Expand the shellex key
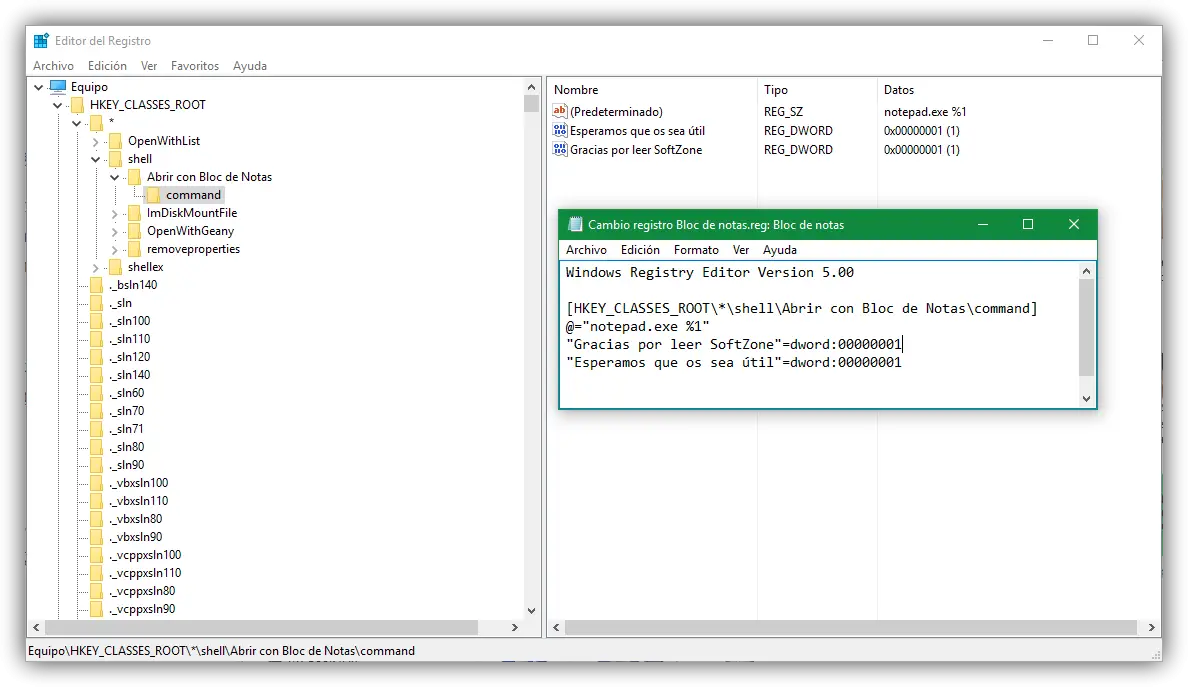 (x=95, y=267)
